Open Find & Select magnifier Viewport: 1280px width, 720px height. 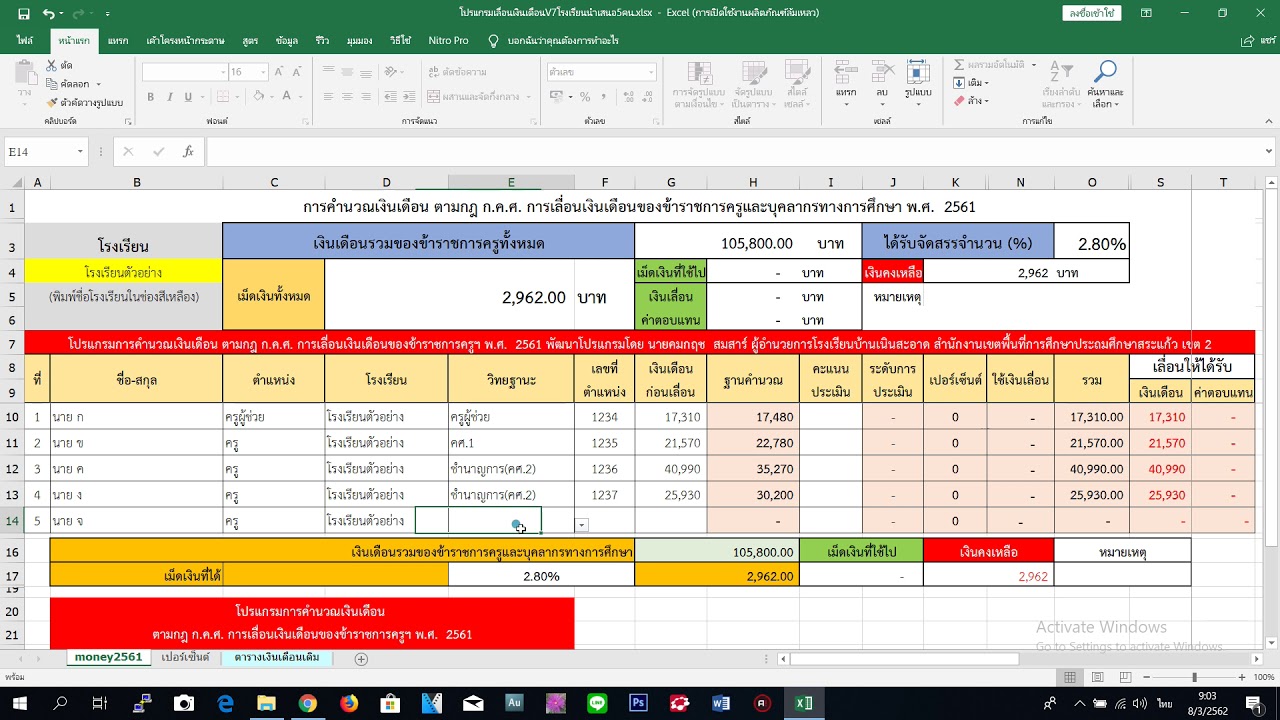(1106, 84)
